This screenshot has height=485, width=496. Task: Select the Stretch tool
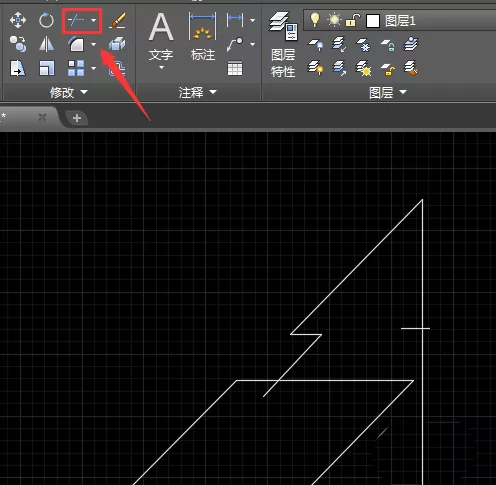pyautogui.click(x=18, y=68)
